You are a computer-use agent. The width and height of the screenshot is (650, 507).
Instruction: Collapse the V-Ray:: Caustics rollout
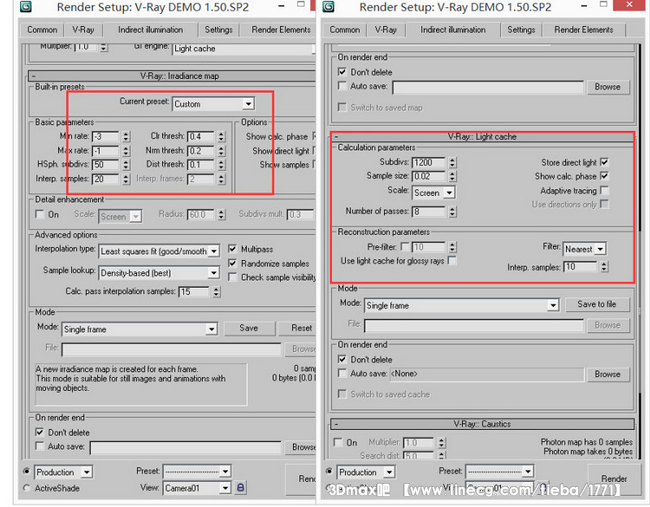tap(482, 424)
